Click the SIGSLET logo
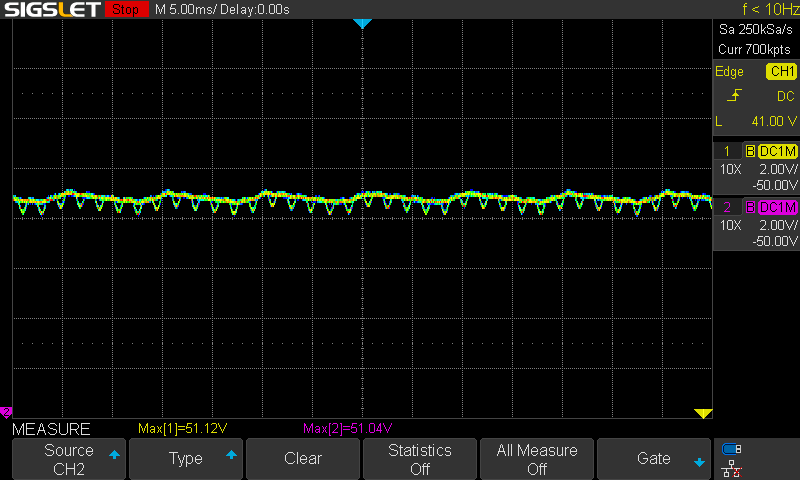Image resolution: width=800 pixels, height=480 pixels. pos(52,9)
